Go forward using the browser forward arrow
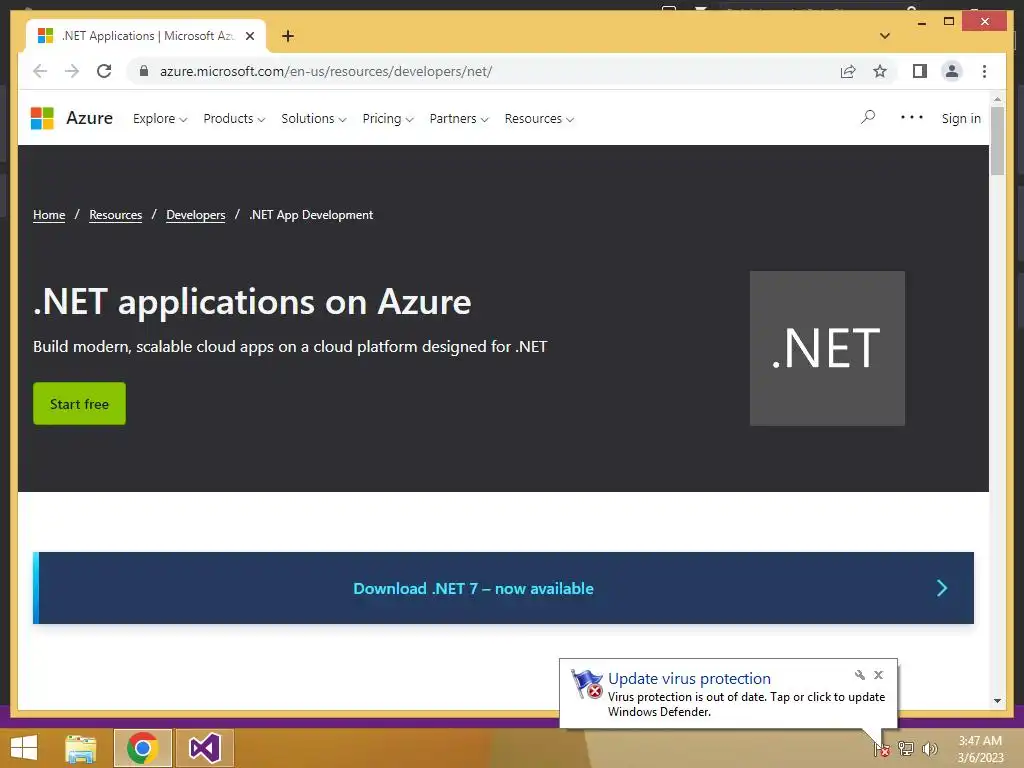The height and width of the screenshot is (768, 1024). [x=72, y=71]
